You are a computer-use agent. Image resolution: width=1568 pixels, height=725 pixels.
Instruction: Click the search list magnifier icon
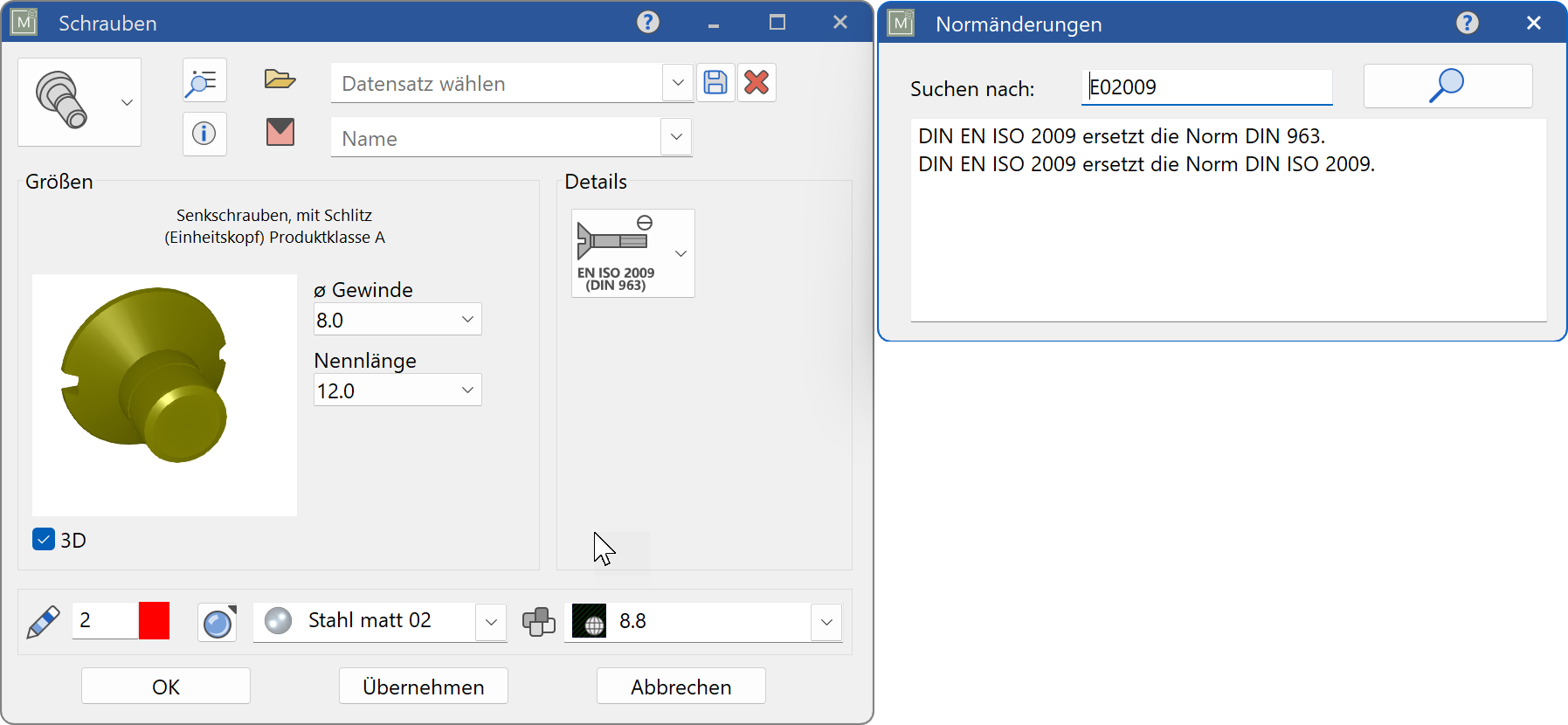[x=204, y=81]
